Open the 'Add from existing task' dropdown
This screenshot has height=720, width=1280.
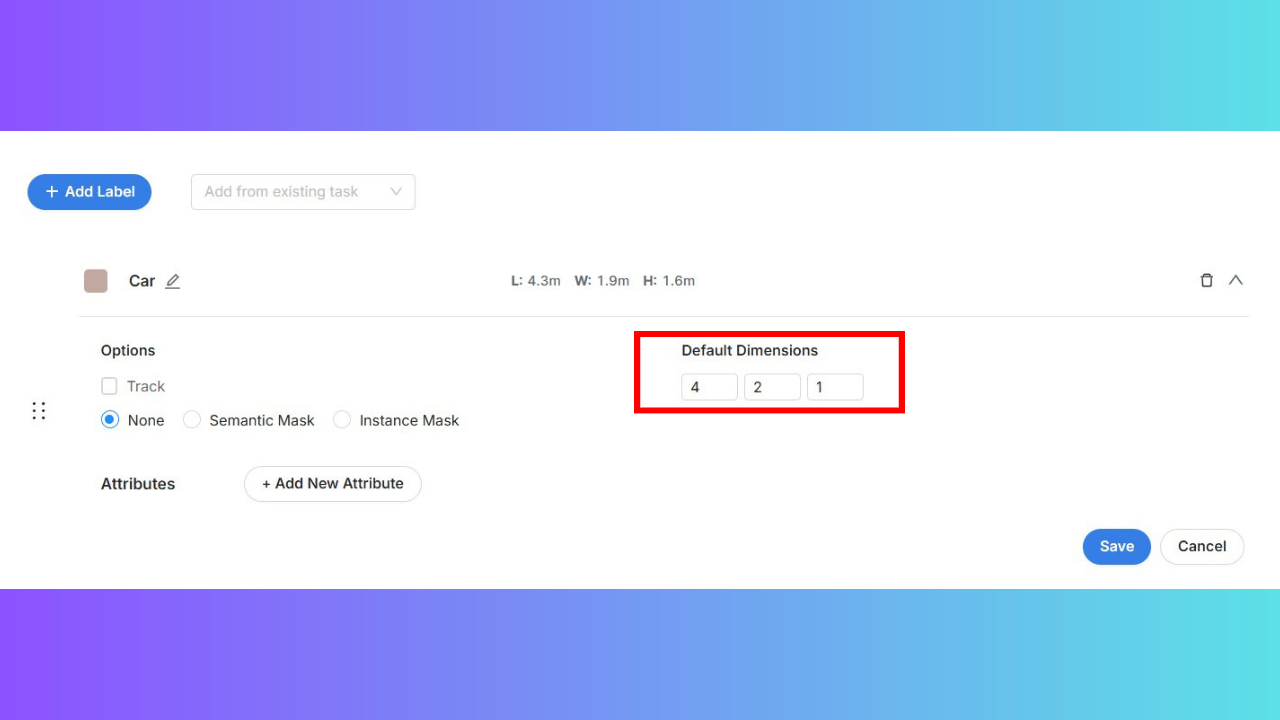[x=303, y=192]
